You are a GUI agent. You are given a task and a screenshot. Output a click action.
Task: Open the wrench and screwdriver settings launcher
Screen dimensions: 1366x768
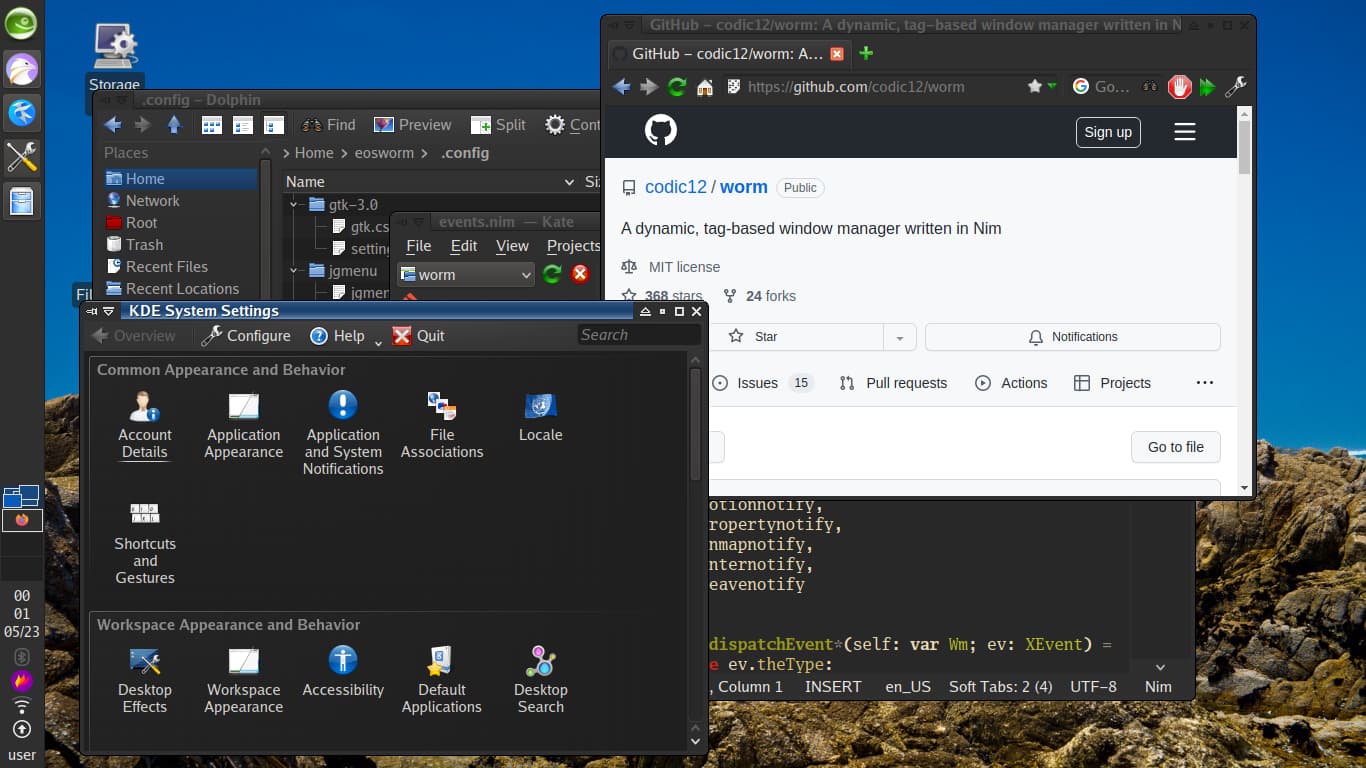(x=21, y=157)
